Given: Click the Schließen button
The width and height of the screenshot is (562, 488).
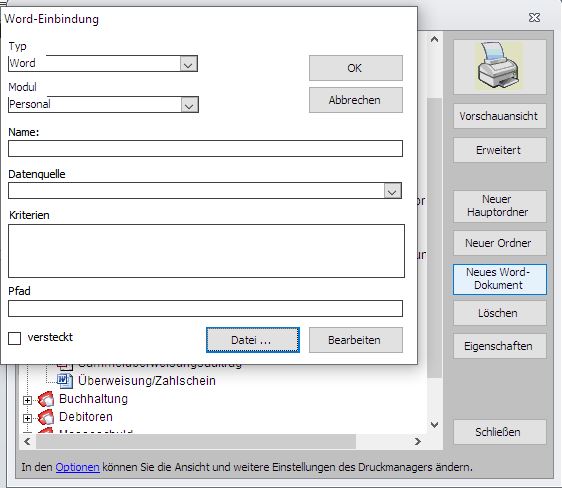Looking at the screenshot, I should (500, 432).
